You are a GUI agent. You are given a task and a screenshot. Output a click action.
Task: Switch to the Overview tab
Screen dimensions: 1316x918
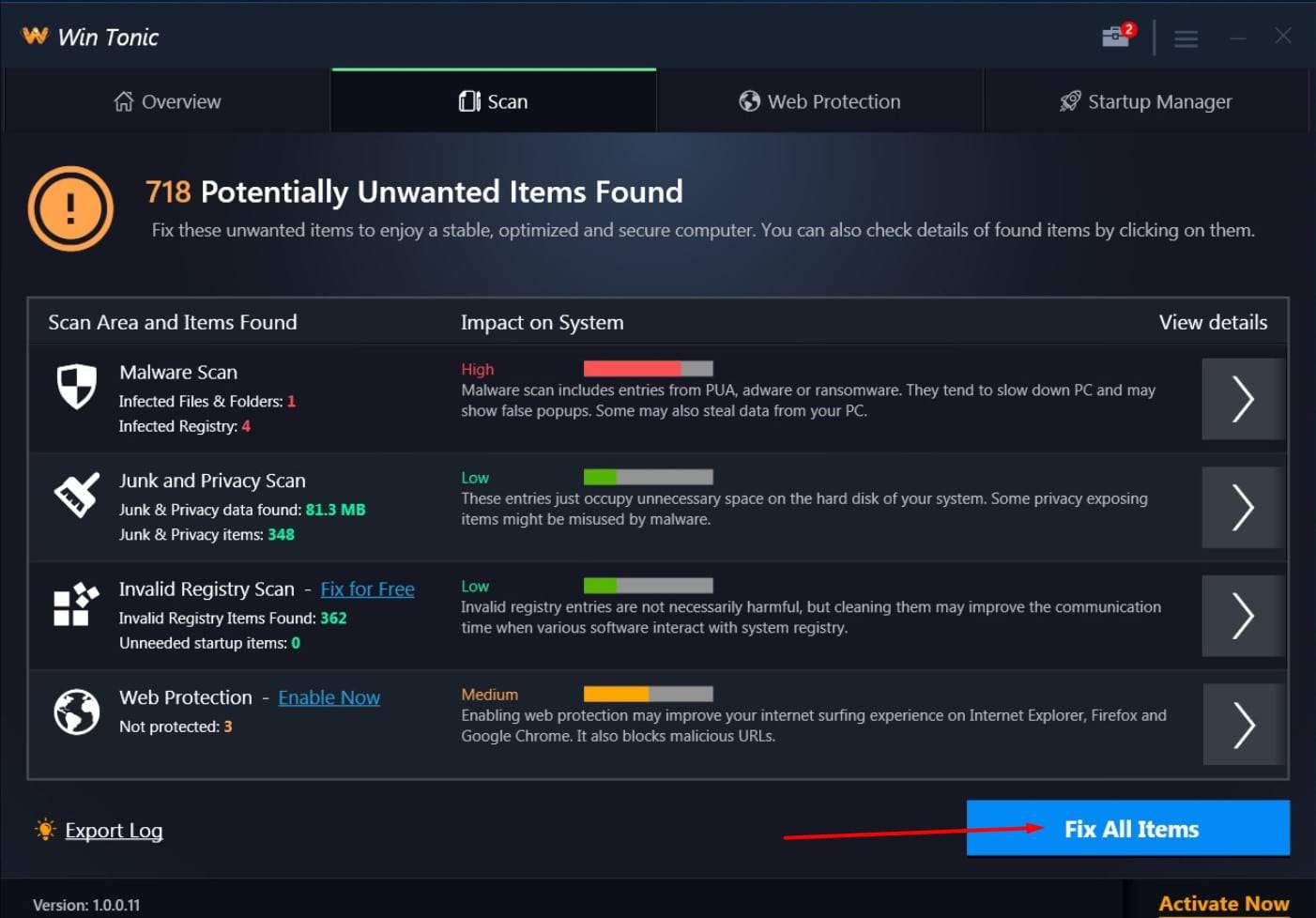pos(167,101)
